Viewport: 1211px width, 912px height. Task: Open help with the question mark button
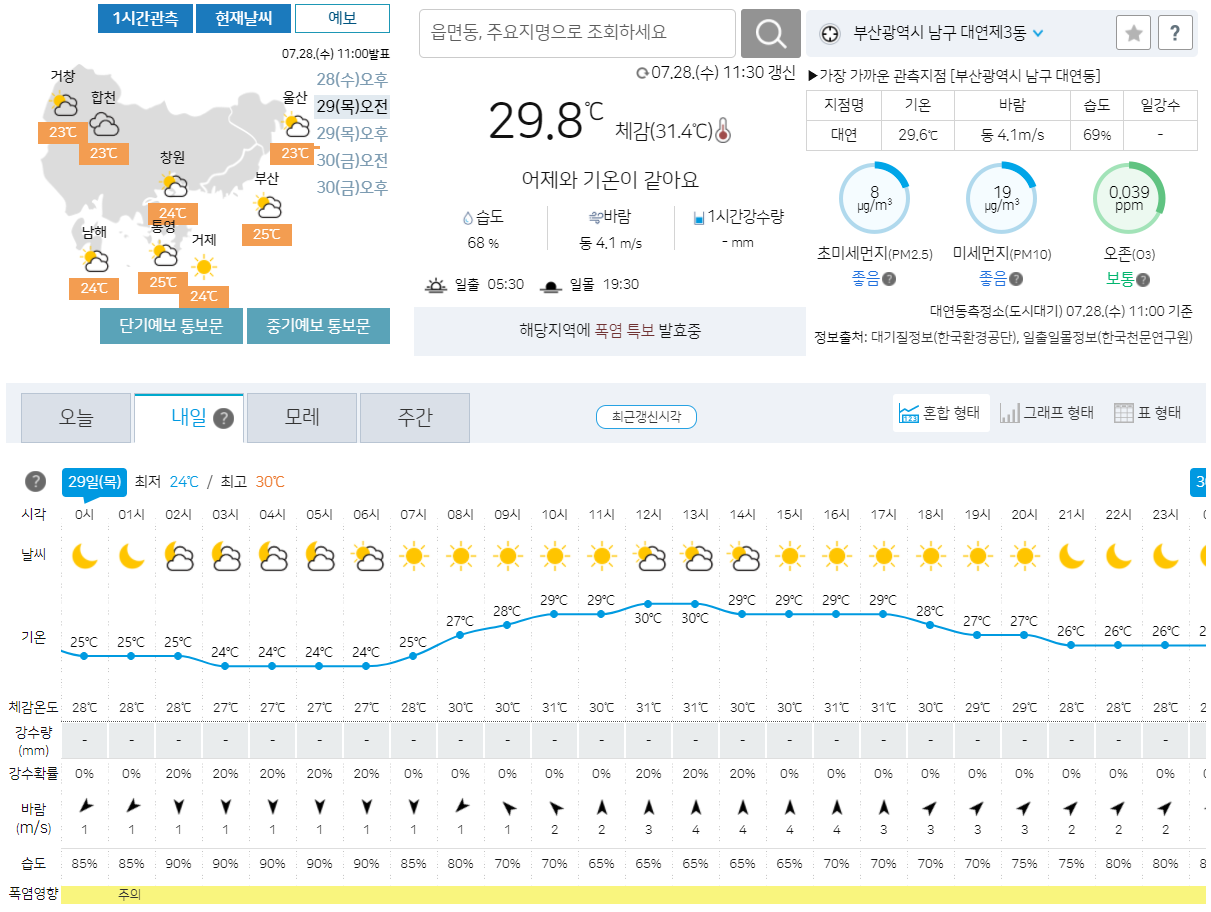tap(1175, 33)
